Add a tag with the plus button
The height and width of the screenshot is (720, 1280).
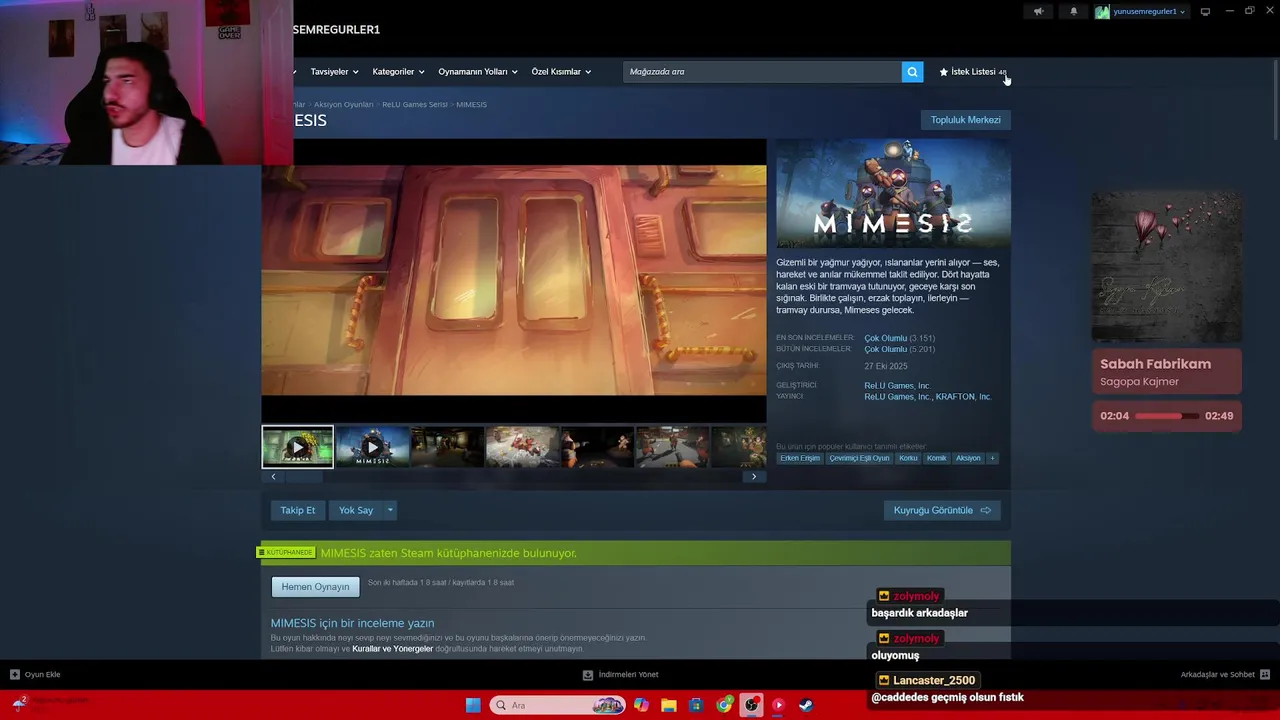992,458
